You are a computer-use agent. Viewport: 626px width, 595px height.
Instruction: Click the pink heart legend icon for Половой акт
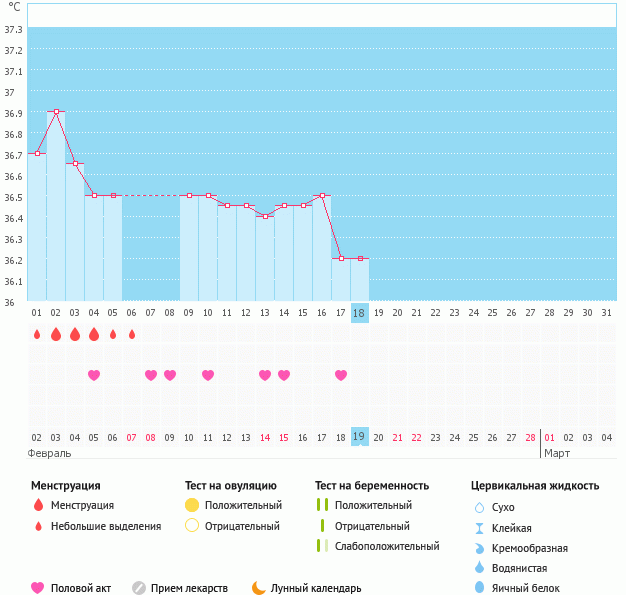pos(38,588)
